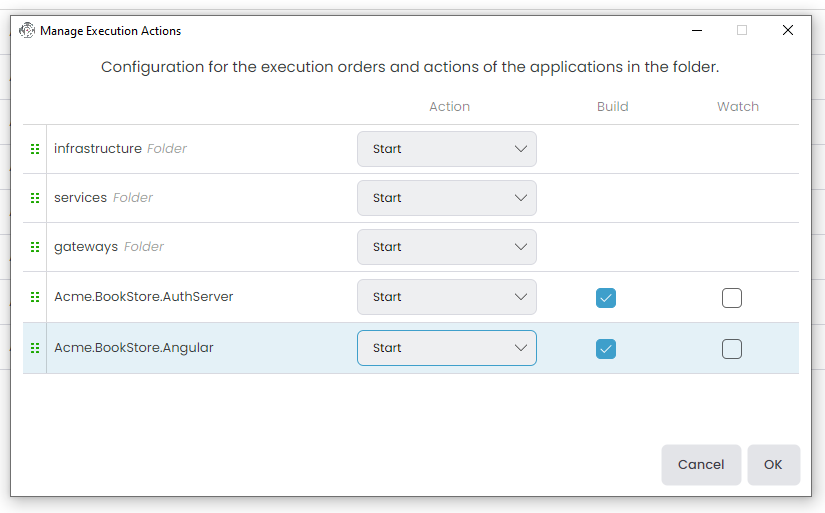Uncheck Build for Acme.BookStore.AuthServer
Viewport: 825px width, 513px height.
[606, 297]
